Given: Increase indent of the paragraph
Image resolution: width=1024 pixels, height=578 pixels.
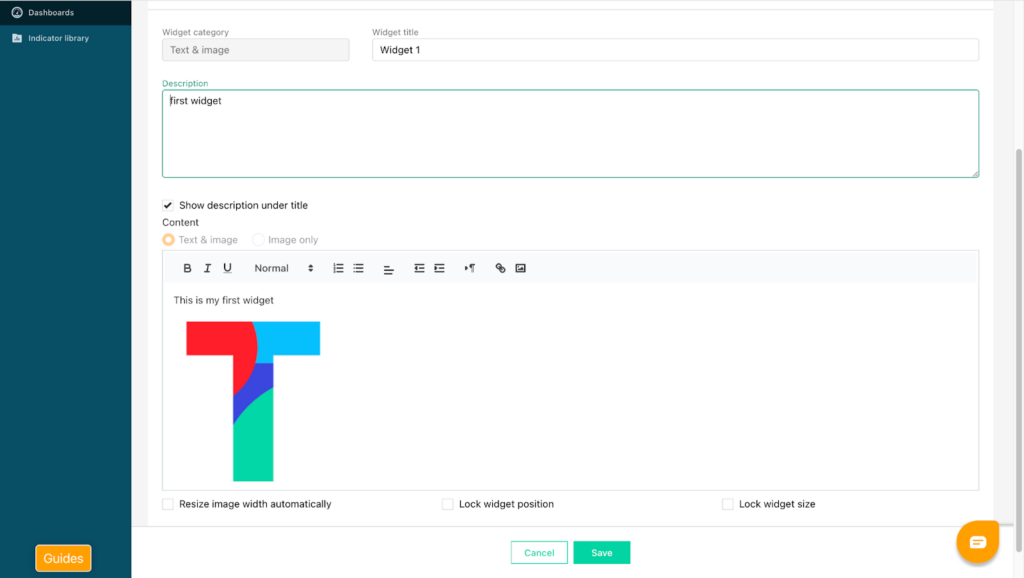Looking at the screenshot, I should coord(439,268).
